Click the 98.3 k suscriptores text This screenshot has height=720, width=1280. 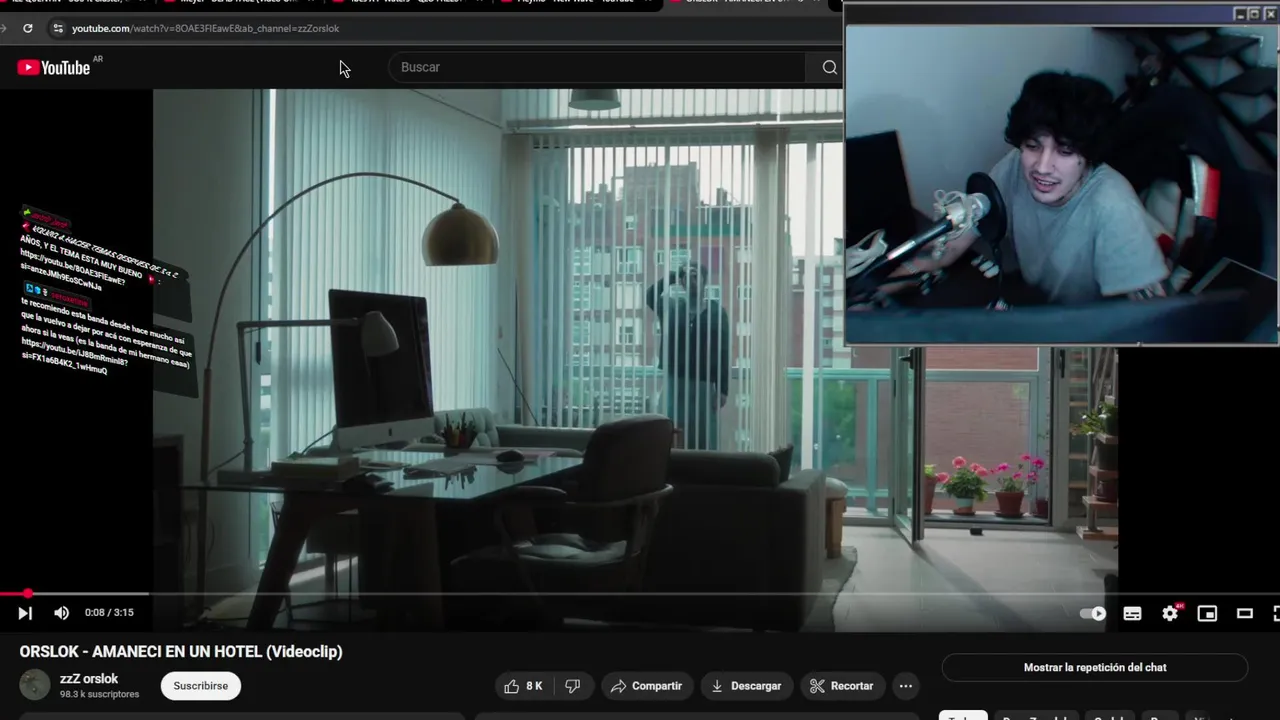pos(99,694)
